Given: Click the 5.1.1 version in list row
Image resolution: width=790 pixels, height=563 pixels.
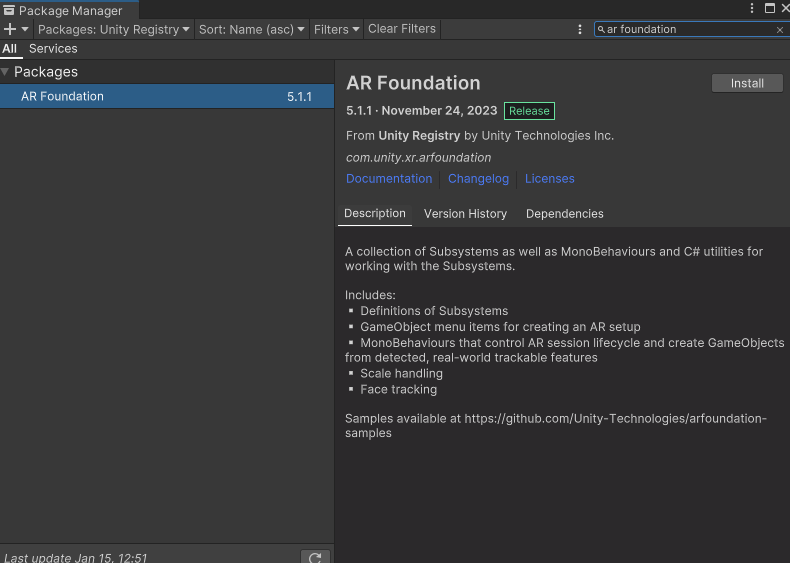Looking at the screenshot, I should click(x=299, y=97).
